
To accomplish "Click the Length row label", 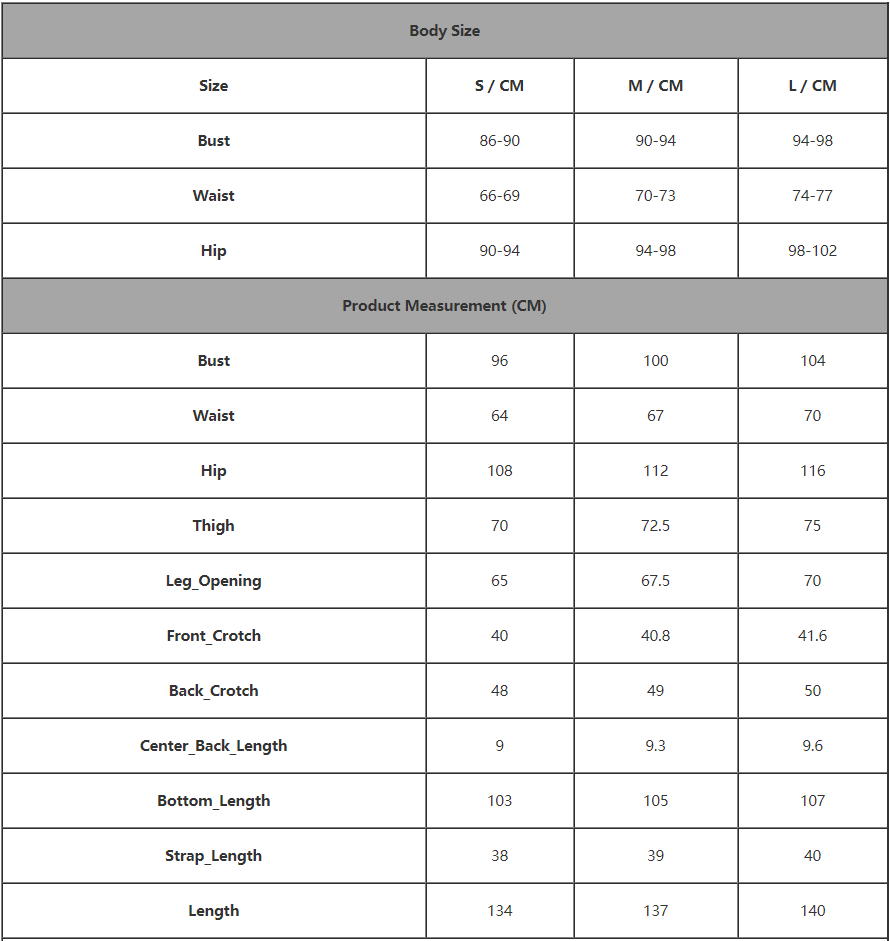I will point(213,911).
